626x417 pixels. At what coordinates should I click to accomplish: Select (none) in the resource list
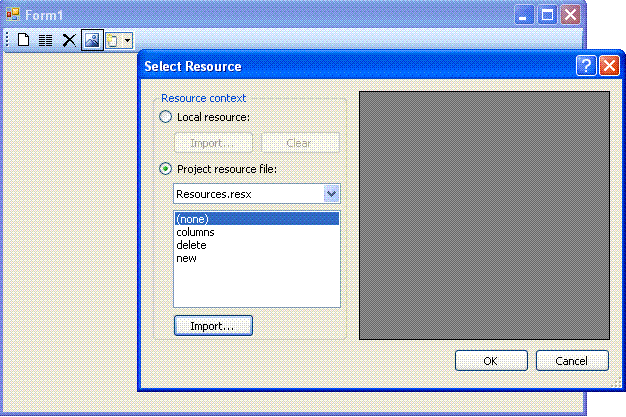point(257,219)
